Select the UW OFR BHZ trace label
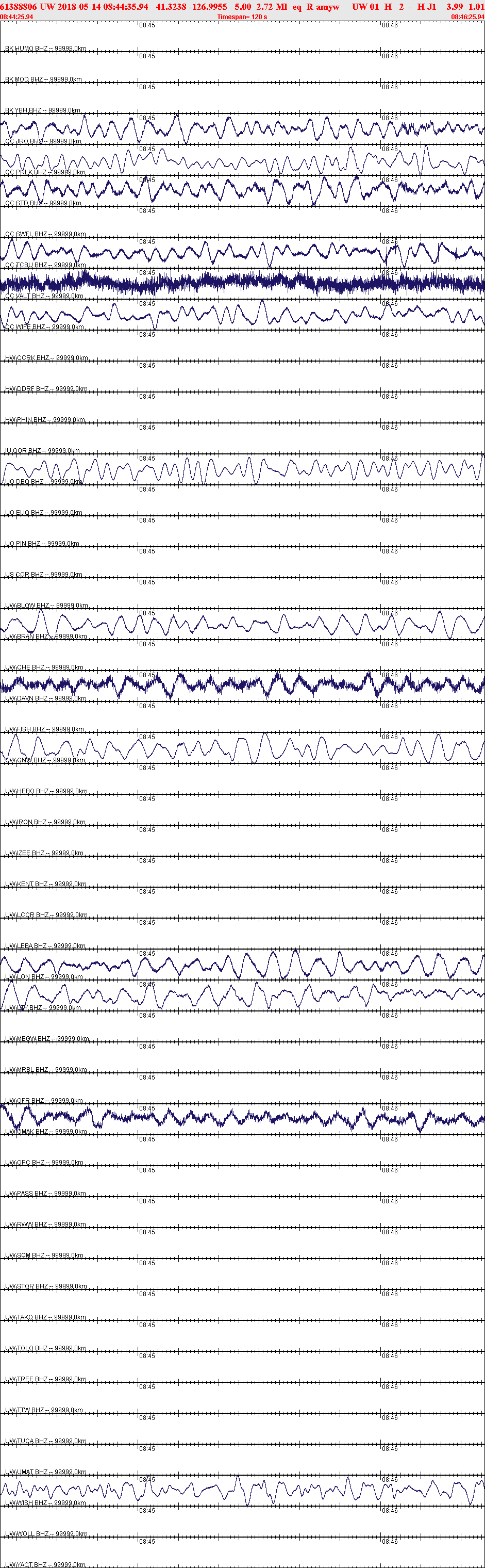The height and width of the screenshot is (1568, 485). [44, 1101]
